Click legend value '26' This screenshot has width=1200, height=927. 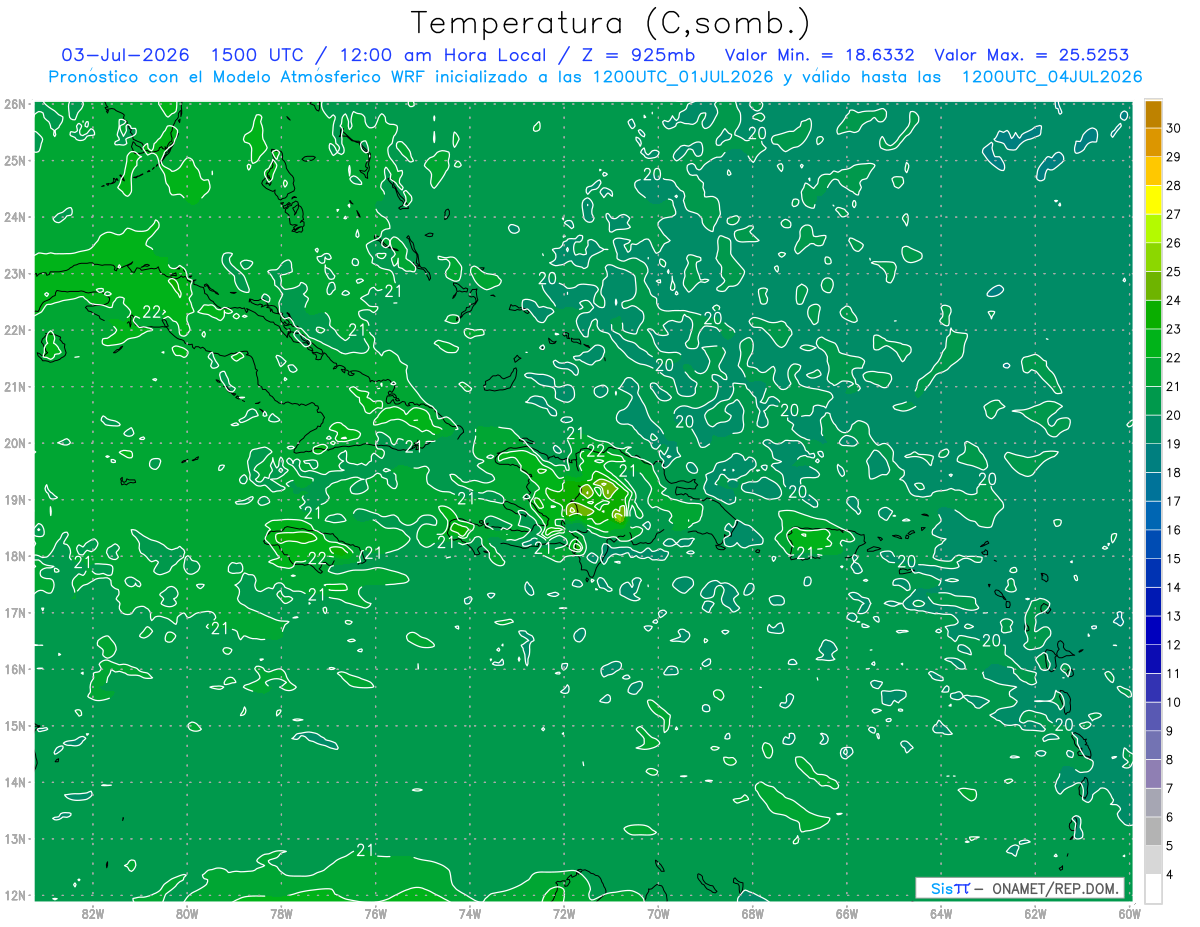[1174, 243]
